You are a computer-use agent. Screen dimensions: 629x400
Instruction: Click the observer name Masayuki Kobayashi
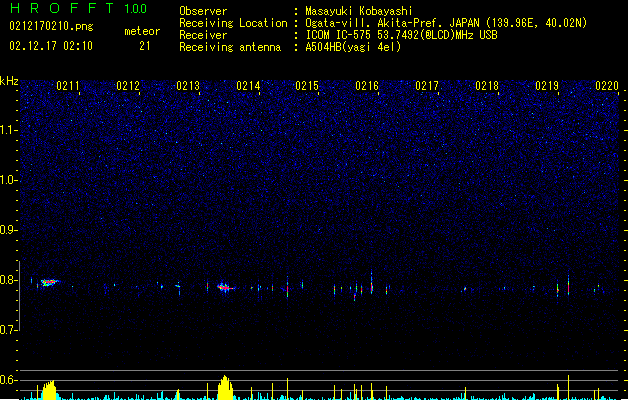[359, 11]
